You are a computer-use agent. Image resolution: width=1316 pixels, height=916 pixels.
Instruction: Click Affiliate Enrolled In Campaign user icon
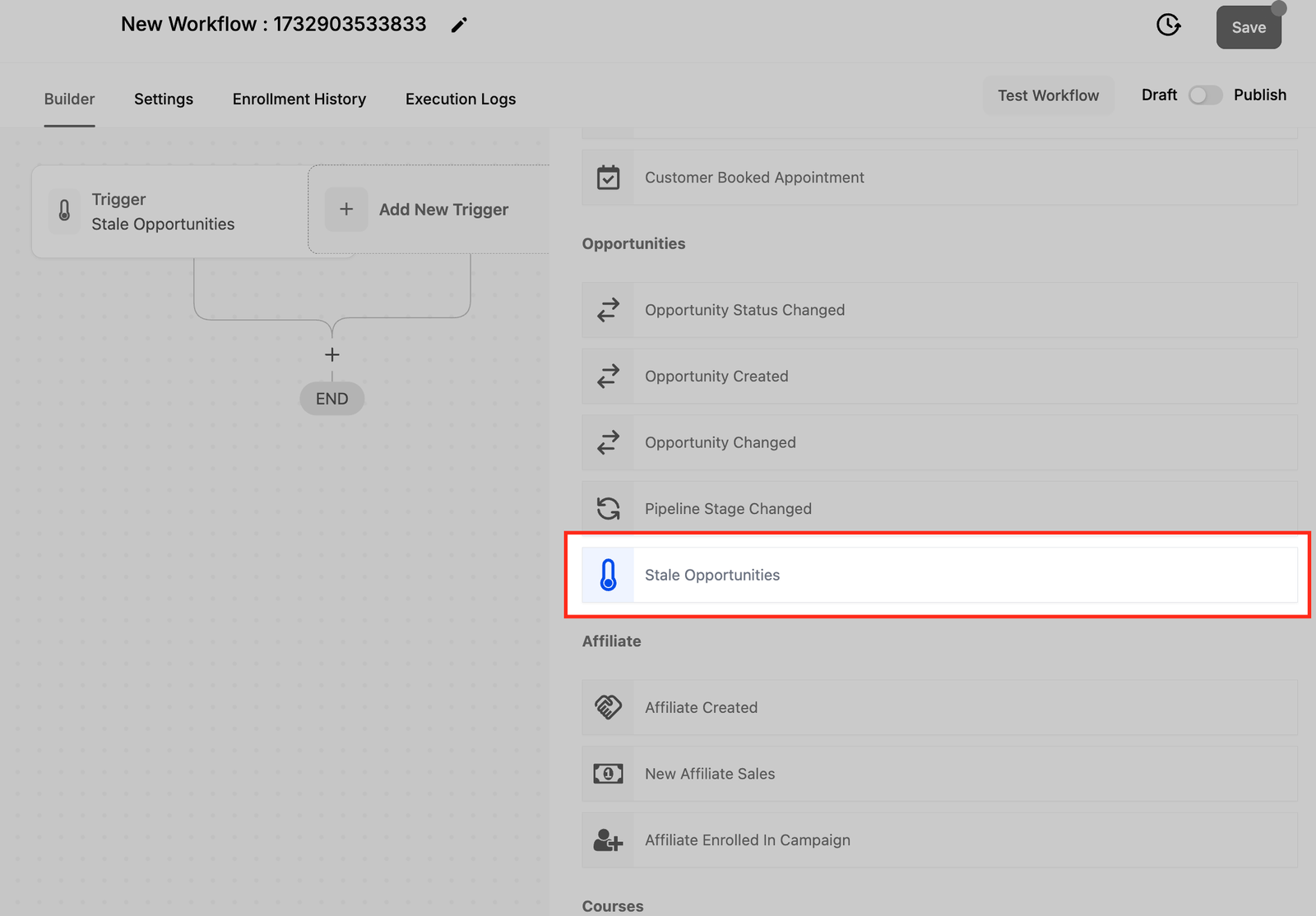[x=608, y=840]
